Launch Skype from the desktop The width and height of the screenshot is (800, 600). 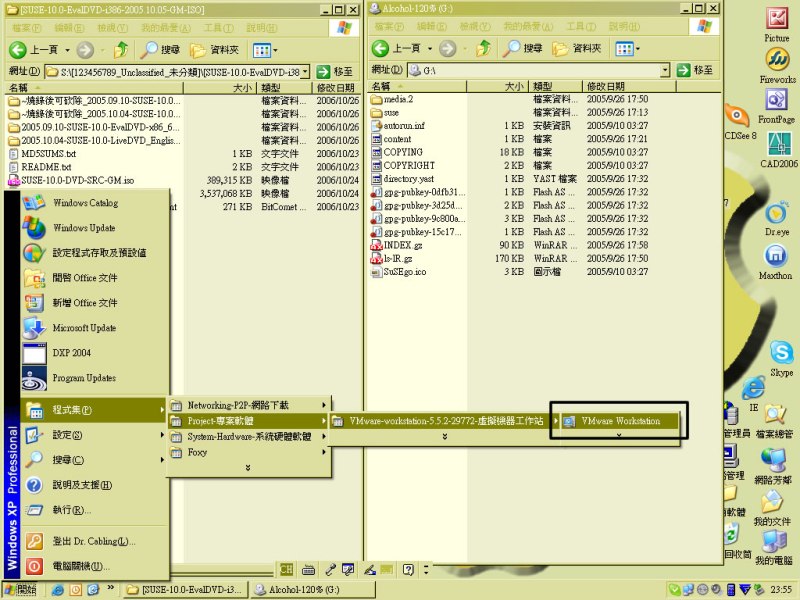782,359
